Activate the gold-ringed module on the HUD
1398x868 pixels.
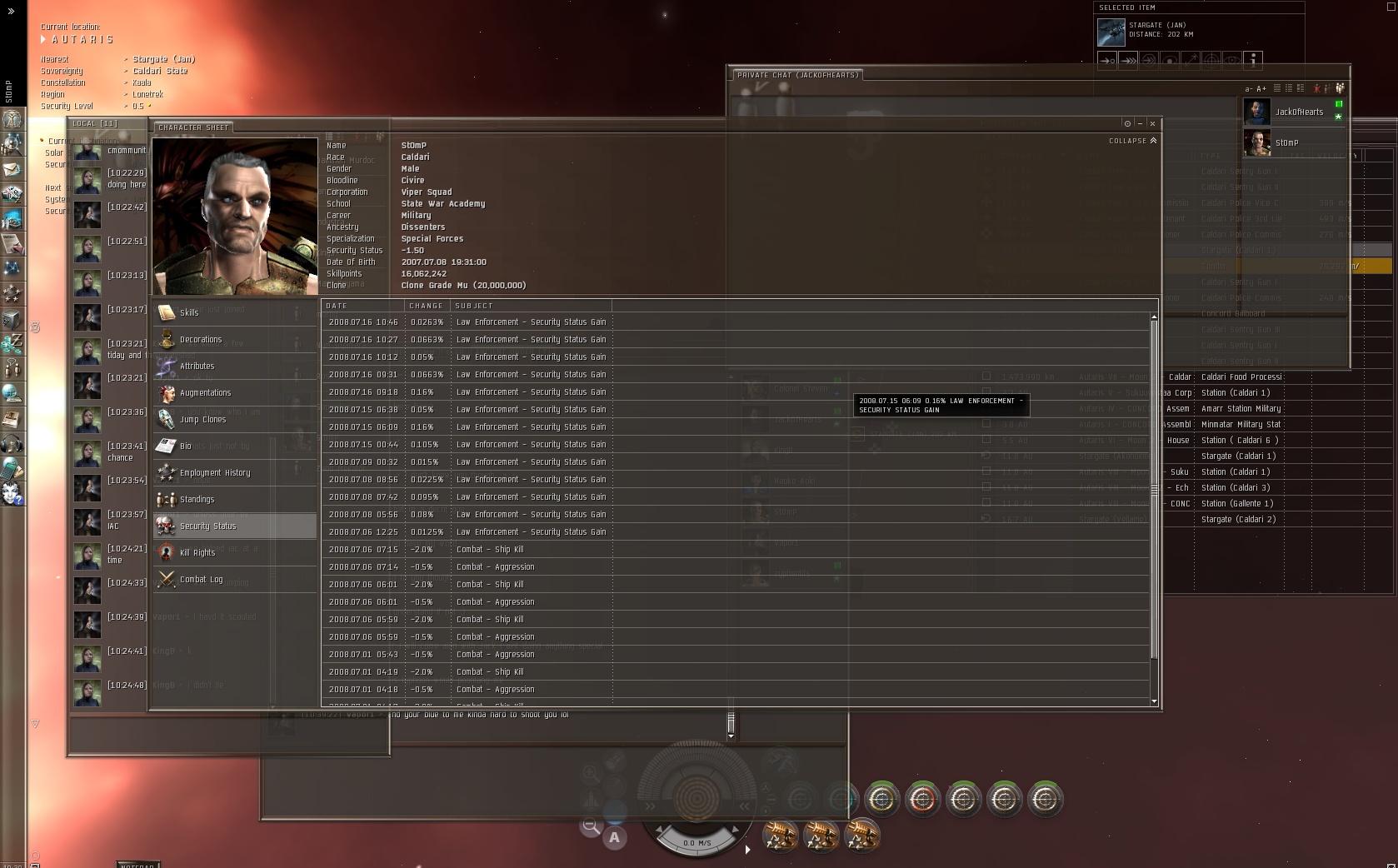pos(882,800)
